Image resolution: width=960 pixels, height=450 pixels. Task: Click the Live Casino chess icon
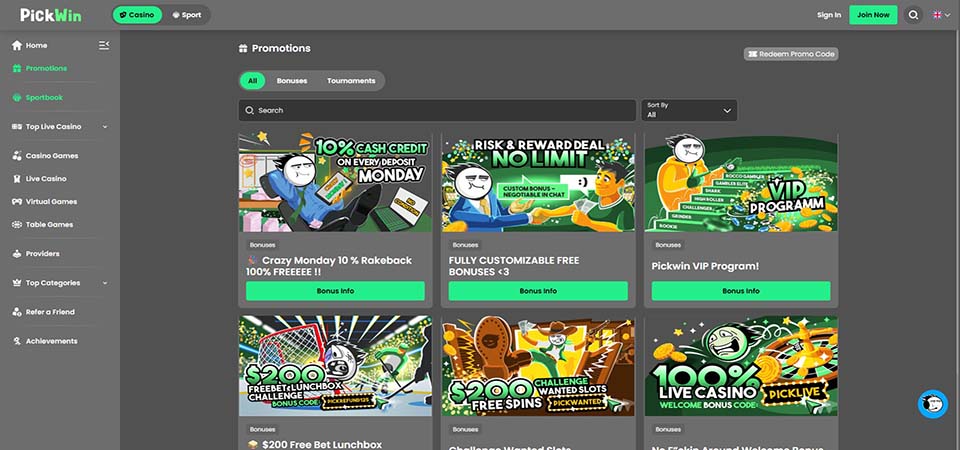coord(17,179)
